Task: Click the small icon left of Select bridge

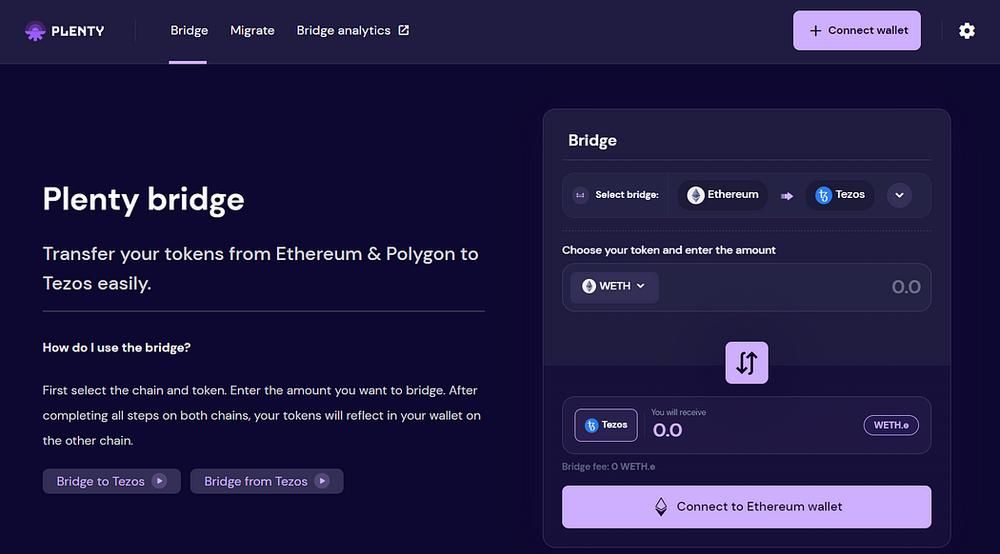Action: (x=580, y=195)
